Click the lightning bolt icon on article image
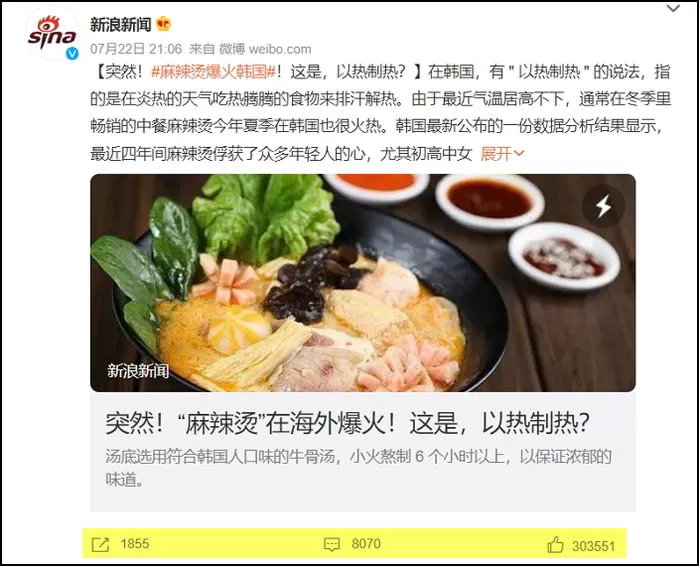699x566 pixels. pyautogui.click(x=603, y=206)
